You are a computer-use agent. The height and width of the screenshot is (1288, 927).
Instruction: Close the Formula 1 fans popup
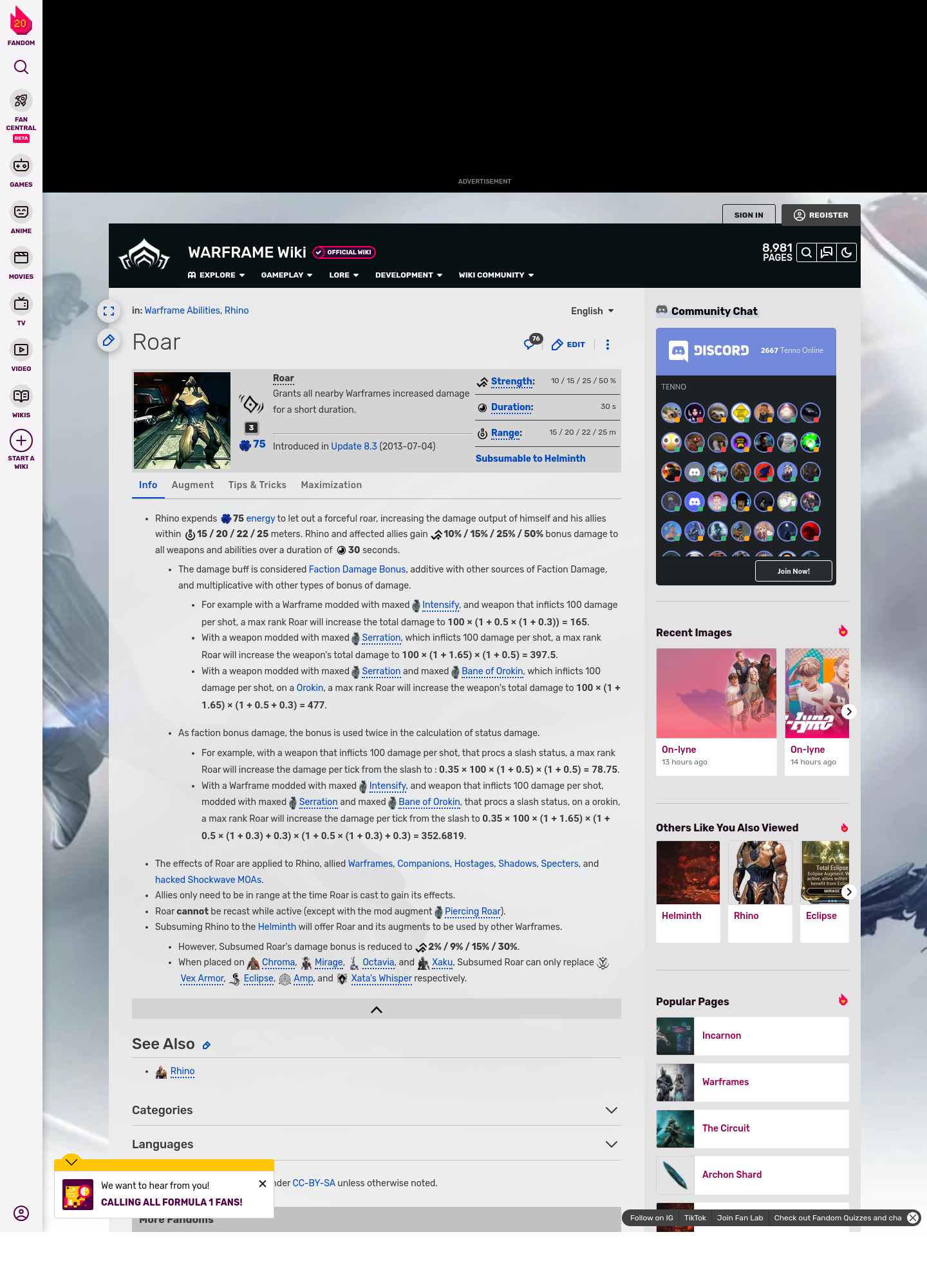click(x=263, y=1184)
